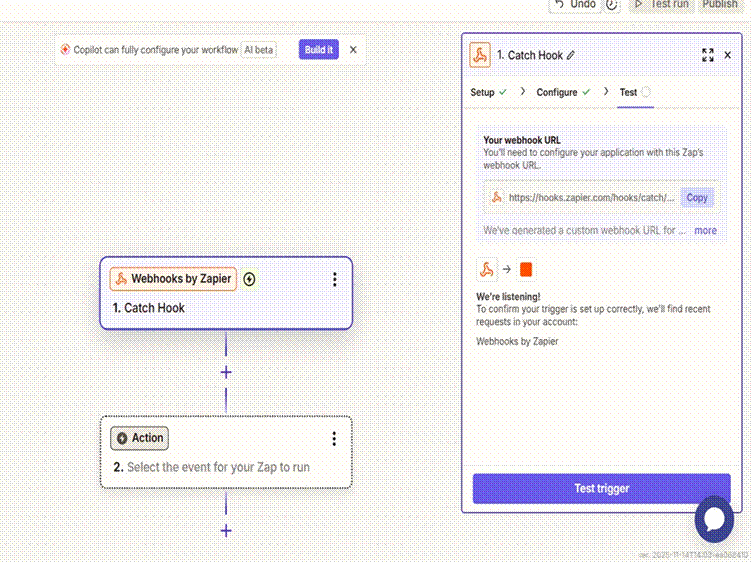Click the AI beta badge
The height and width of the screenshot is (562, 751).
point(259,50)
